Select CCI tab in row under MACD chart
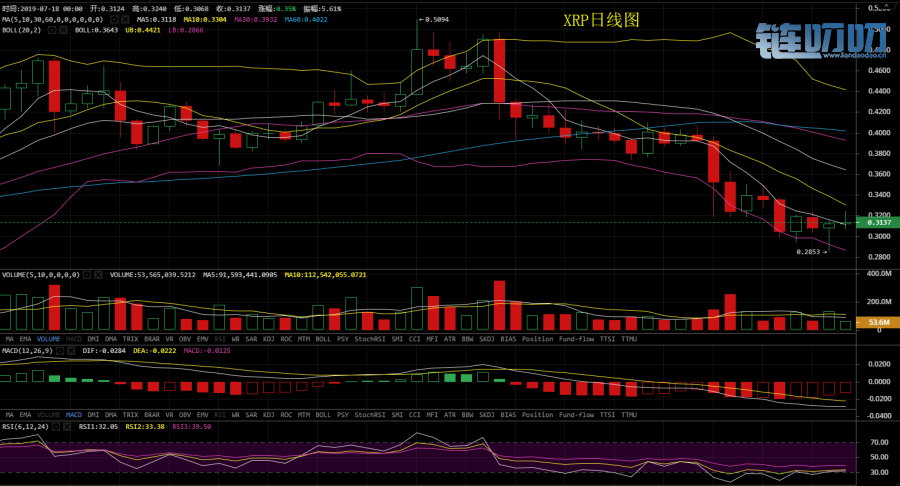 tap(414, 415)
